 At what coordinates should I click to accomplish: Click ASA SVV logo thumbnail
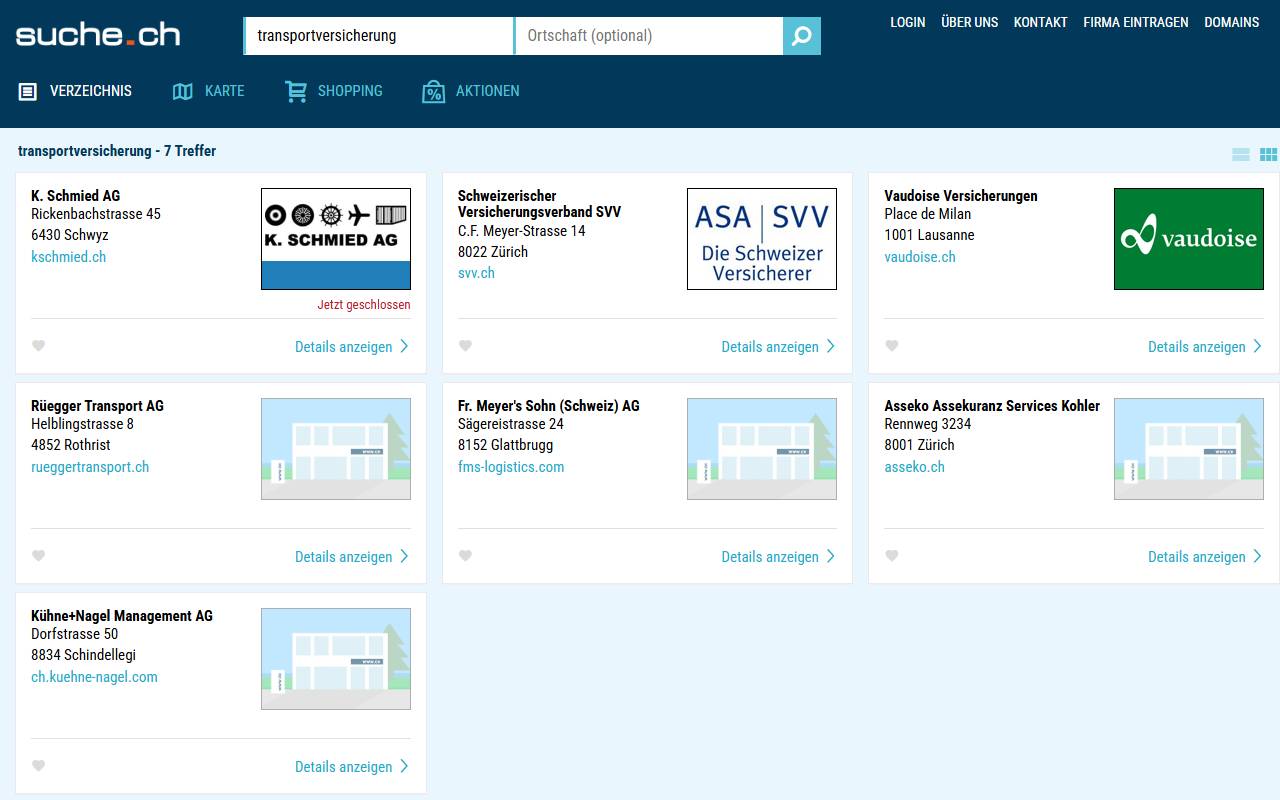(762, 239)
